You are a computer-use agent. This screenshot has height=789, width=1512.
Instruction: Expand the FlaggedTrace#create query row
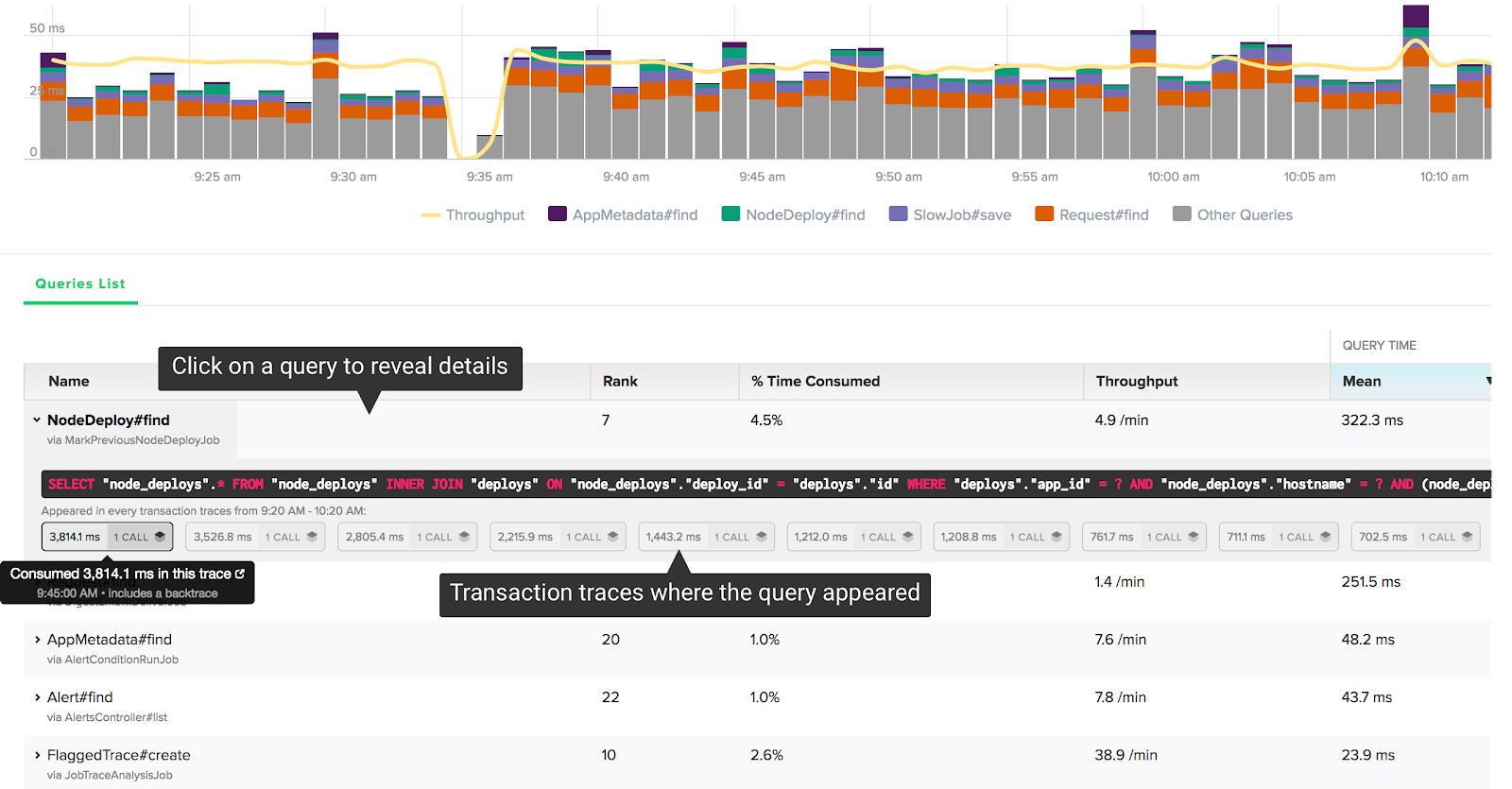[37, 755]
